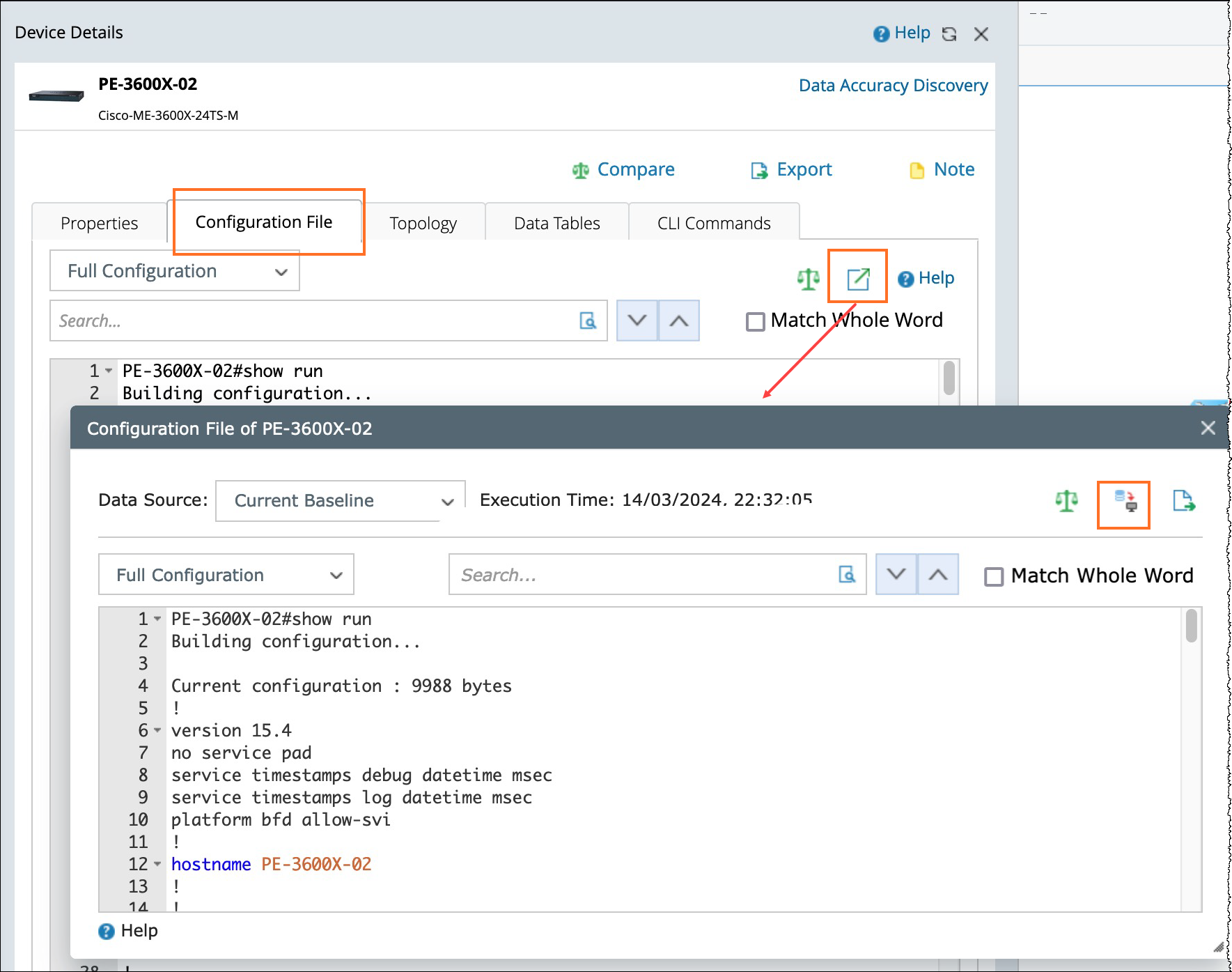Click search icon in upper search field
The height and width of the screenshot is (972, 1232).
[588, 321]
